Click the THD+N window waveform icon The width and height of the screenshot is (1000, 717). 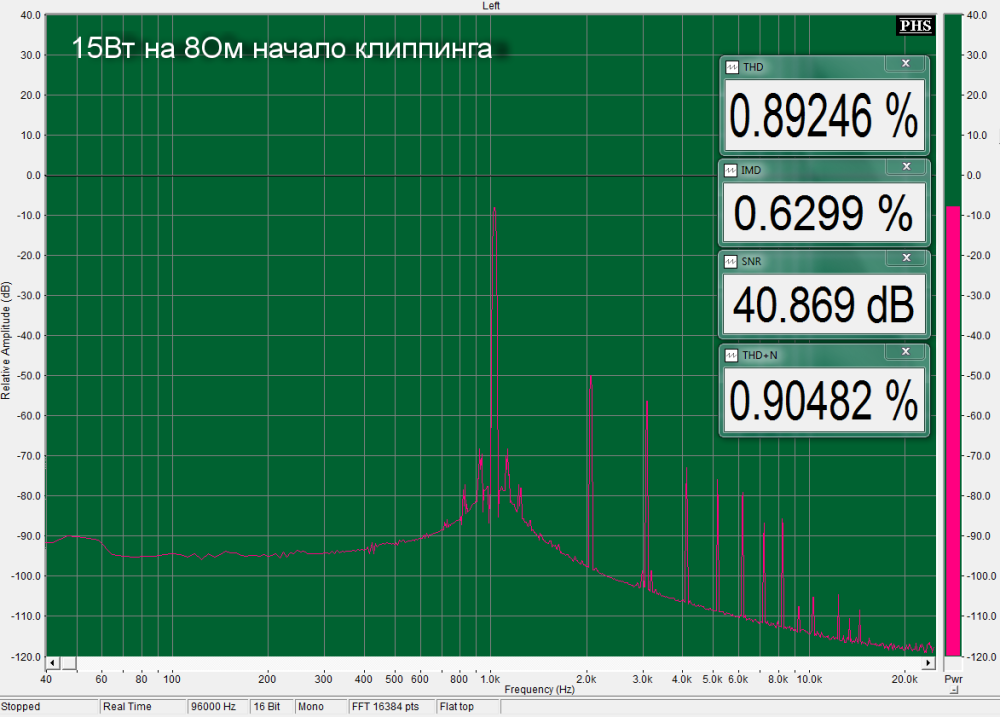731,355
